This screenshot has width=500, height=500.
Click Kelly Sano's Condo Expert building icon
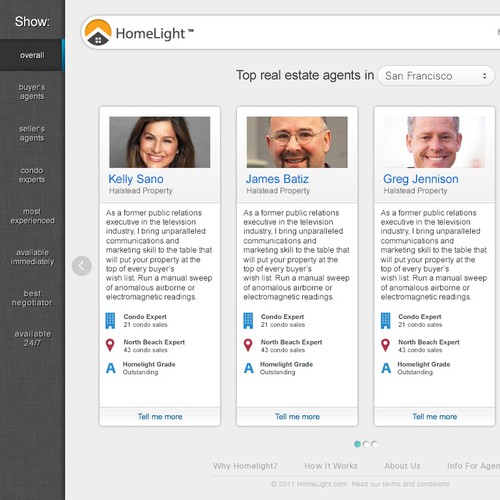point(110,321)
